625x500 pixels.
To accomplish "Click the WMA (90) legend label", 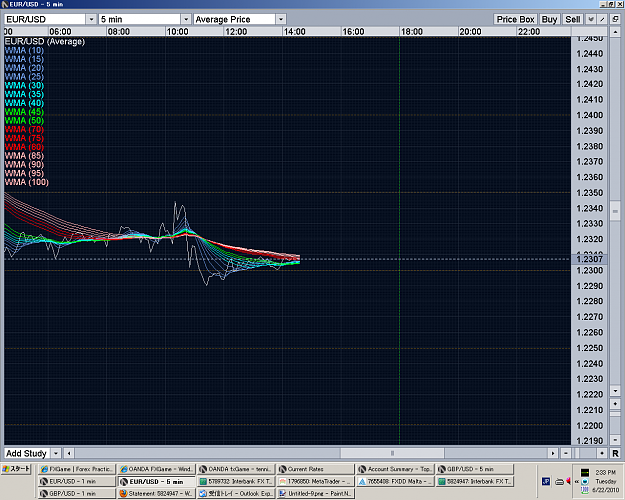I will [x=24, y=164].
